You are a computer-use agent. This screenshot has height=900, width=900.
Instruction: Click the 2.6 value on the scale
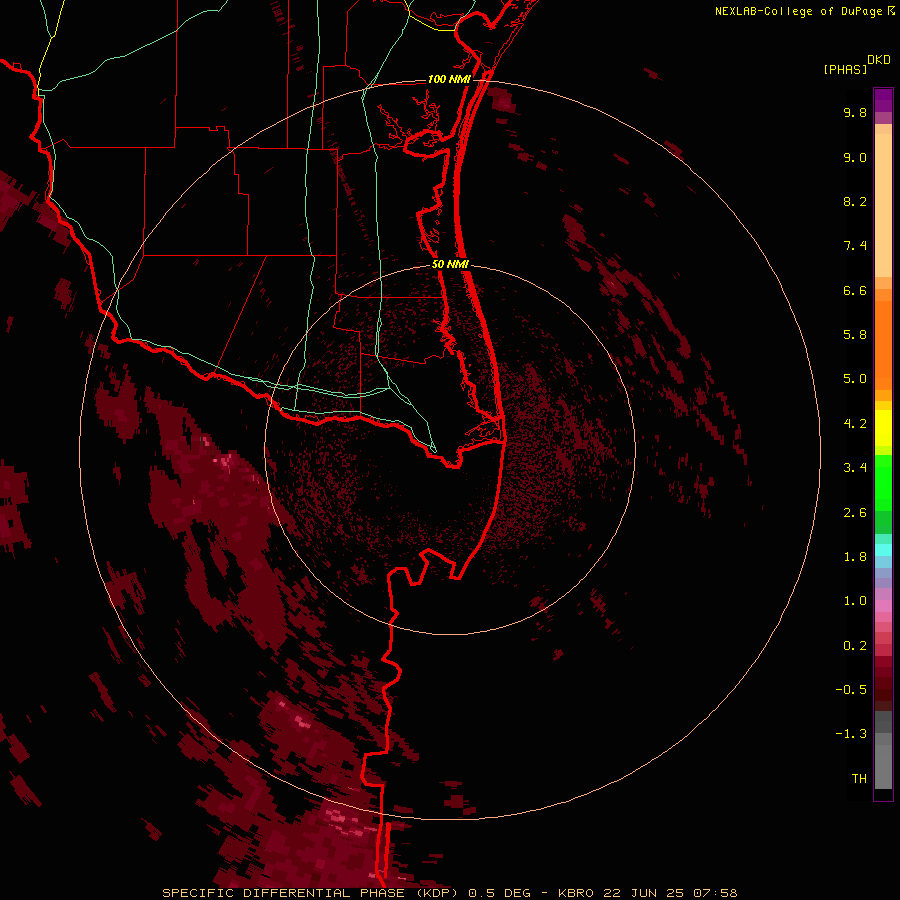click(x=855, y=513)
